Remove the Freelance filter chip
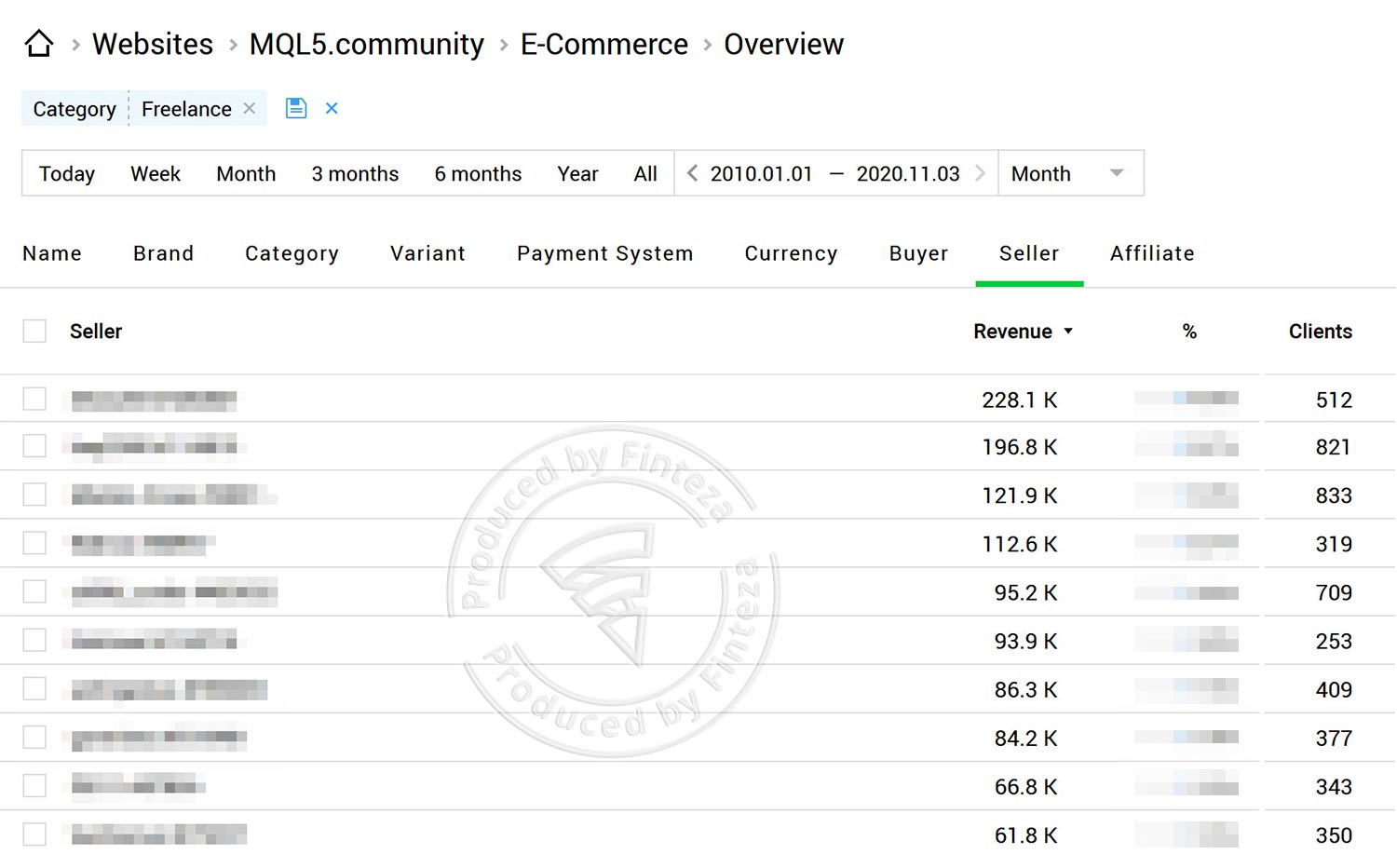Image resolution: width=1397 pixels, height=868 pixels. click(x=249, y=108)
